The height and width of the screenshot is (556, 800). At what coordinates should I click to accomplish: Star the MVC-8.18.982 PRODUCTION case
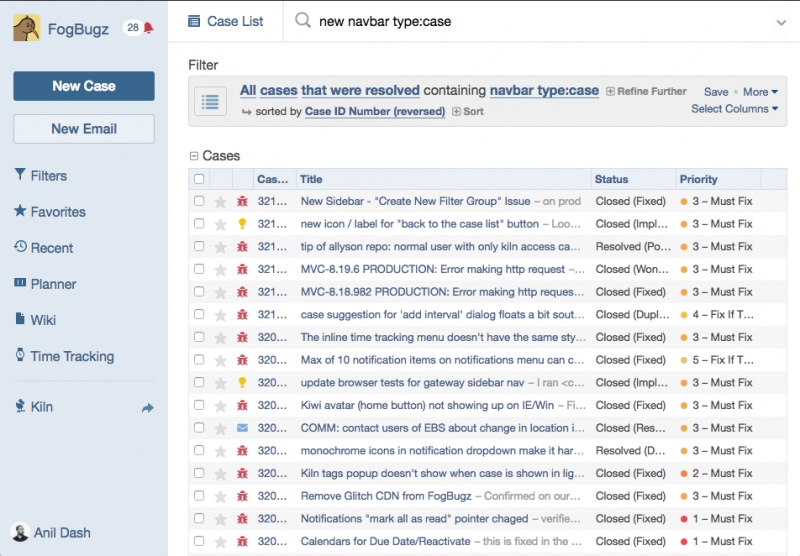pyautogui.click(x=220, y=293)
